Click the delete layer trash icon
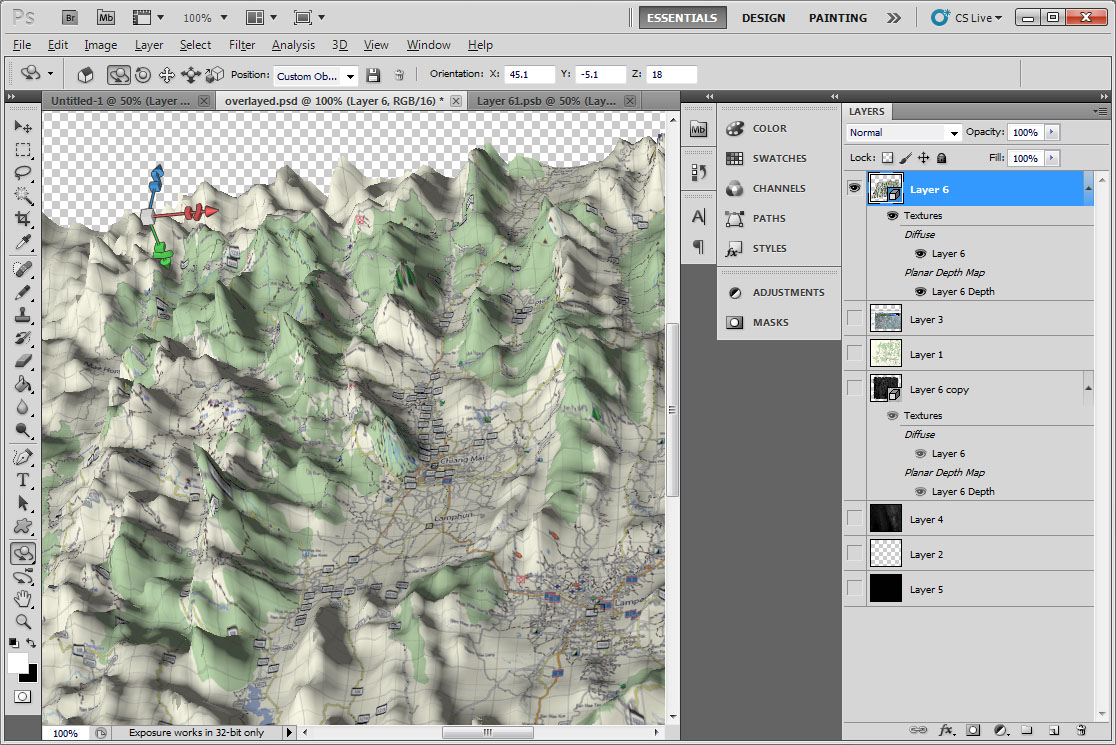Screen dimensions: 1116x745 click(1081, 731)
